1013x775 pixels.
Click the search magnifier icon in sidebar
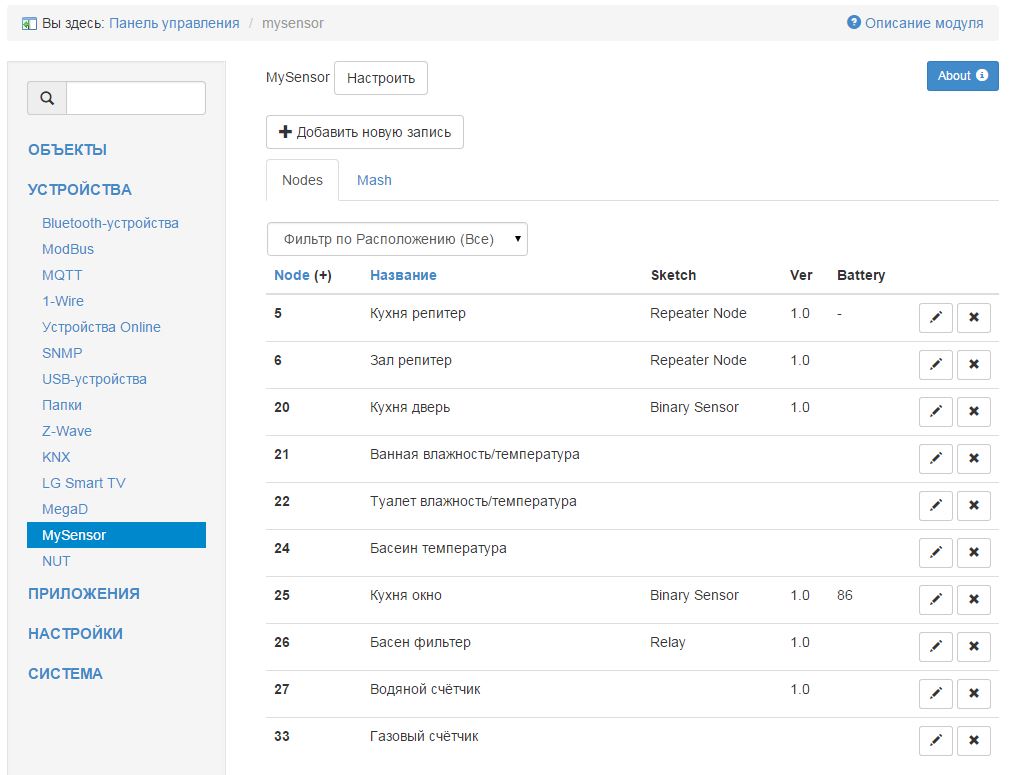[x=47, y=98]
